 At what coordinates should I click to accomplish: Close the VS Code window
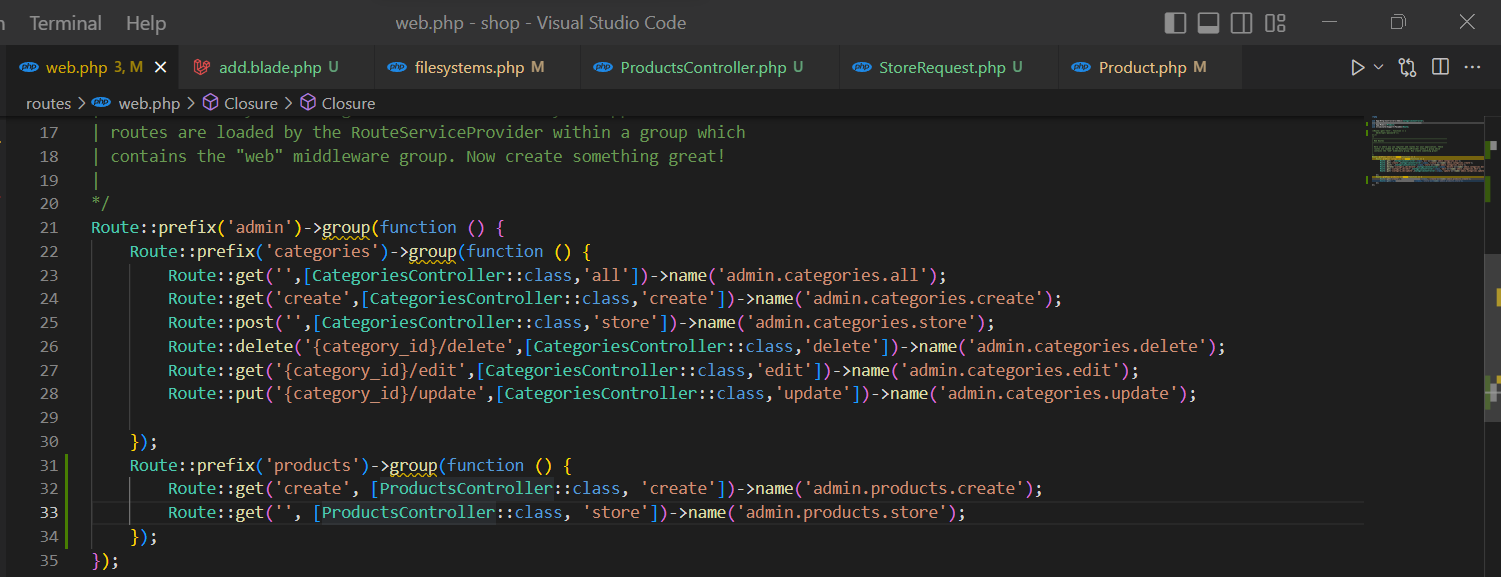point(1467,22)
